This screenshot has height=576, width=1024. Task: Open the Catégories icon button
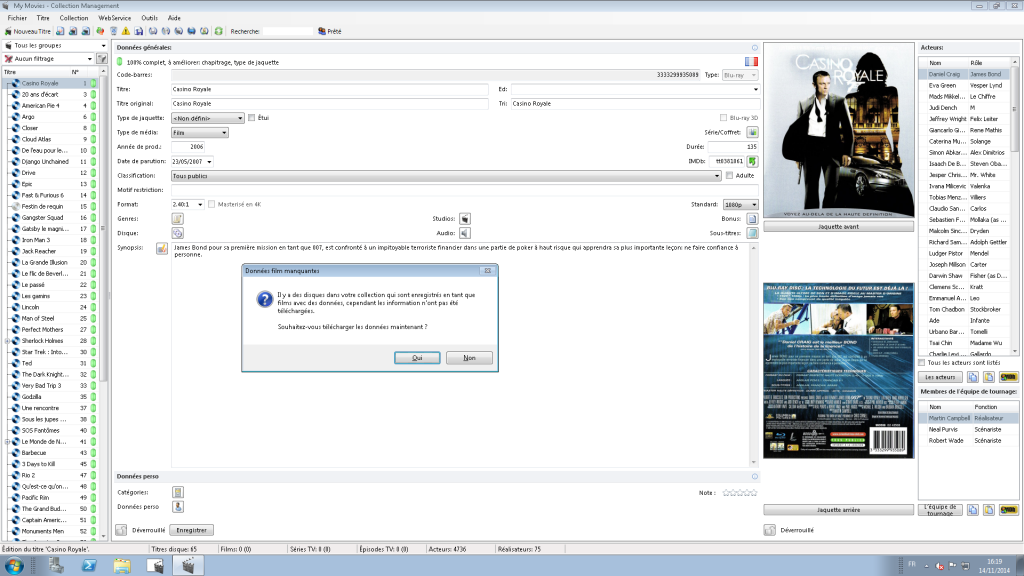[x=178, y=492]
